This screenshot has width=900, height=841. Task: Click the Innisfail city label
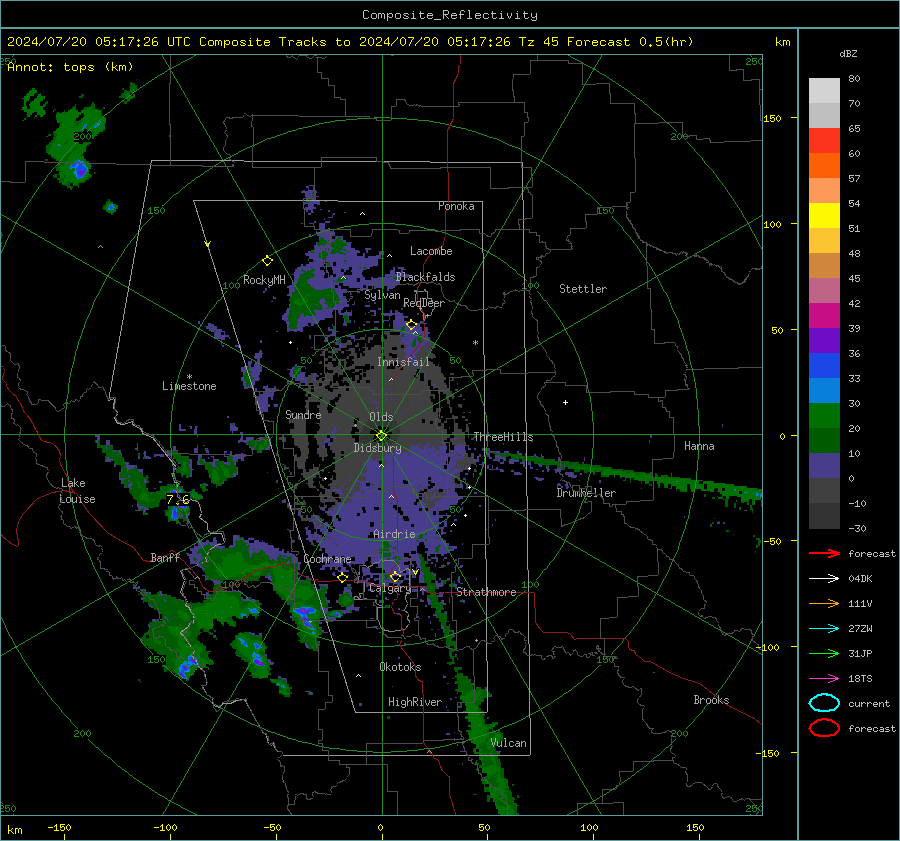pyautogui.click(x=403, y=362)
